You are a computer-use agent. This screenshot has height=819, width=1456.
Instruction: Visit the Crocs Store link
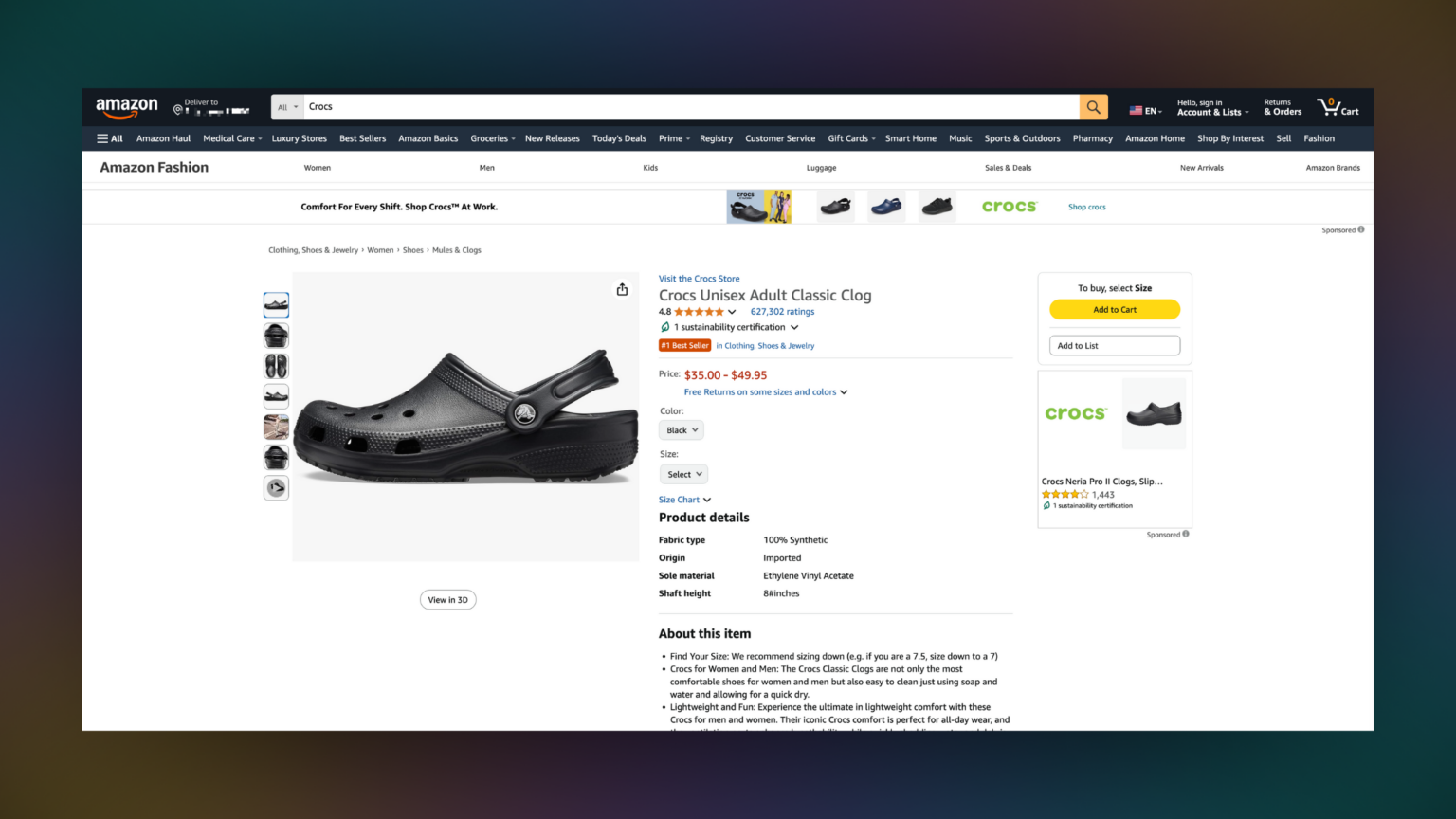tap(699, 278)
